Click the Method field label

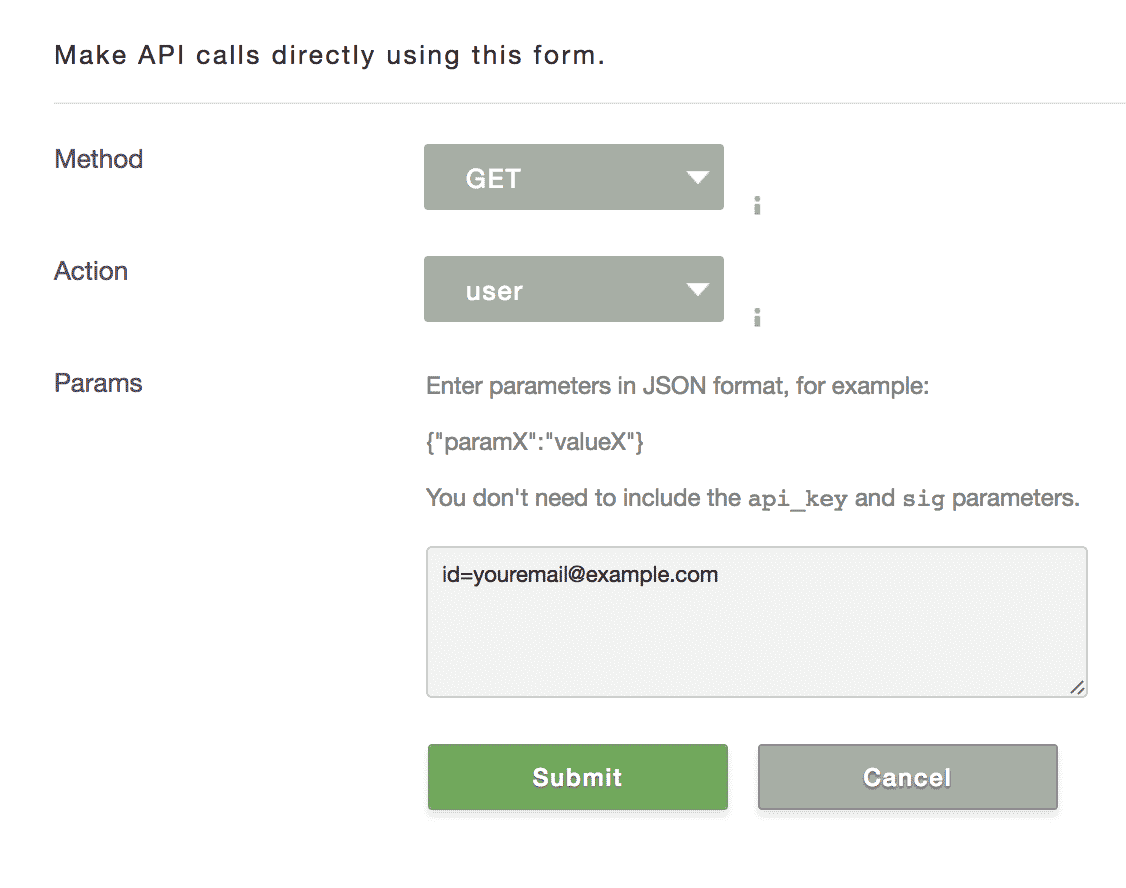click(x=99, y=159)
